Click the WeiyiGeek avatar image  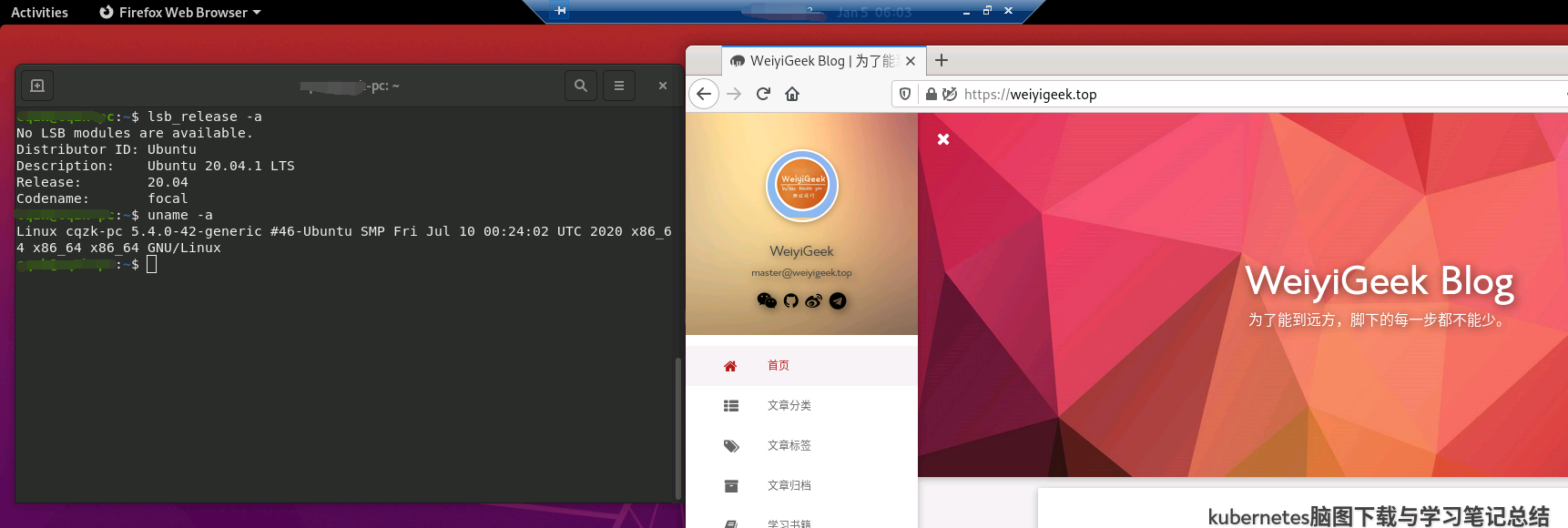[802, 186]
